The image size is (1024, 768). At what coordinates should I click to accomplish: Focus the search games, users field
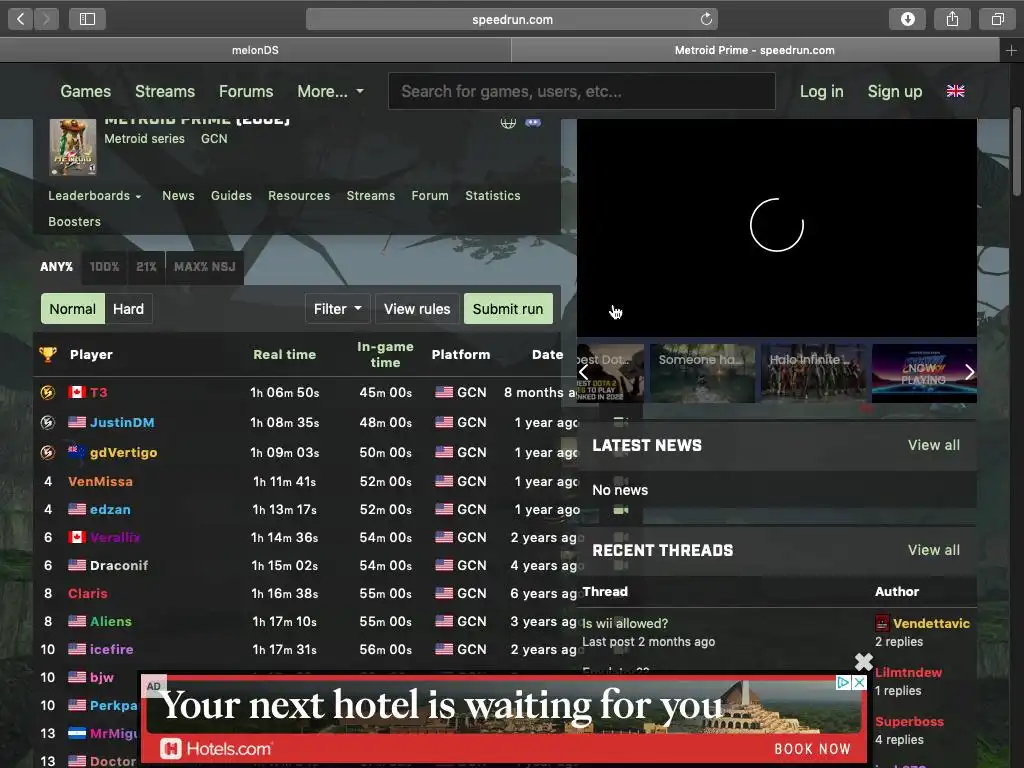(582, 91)
